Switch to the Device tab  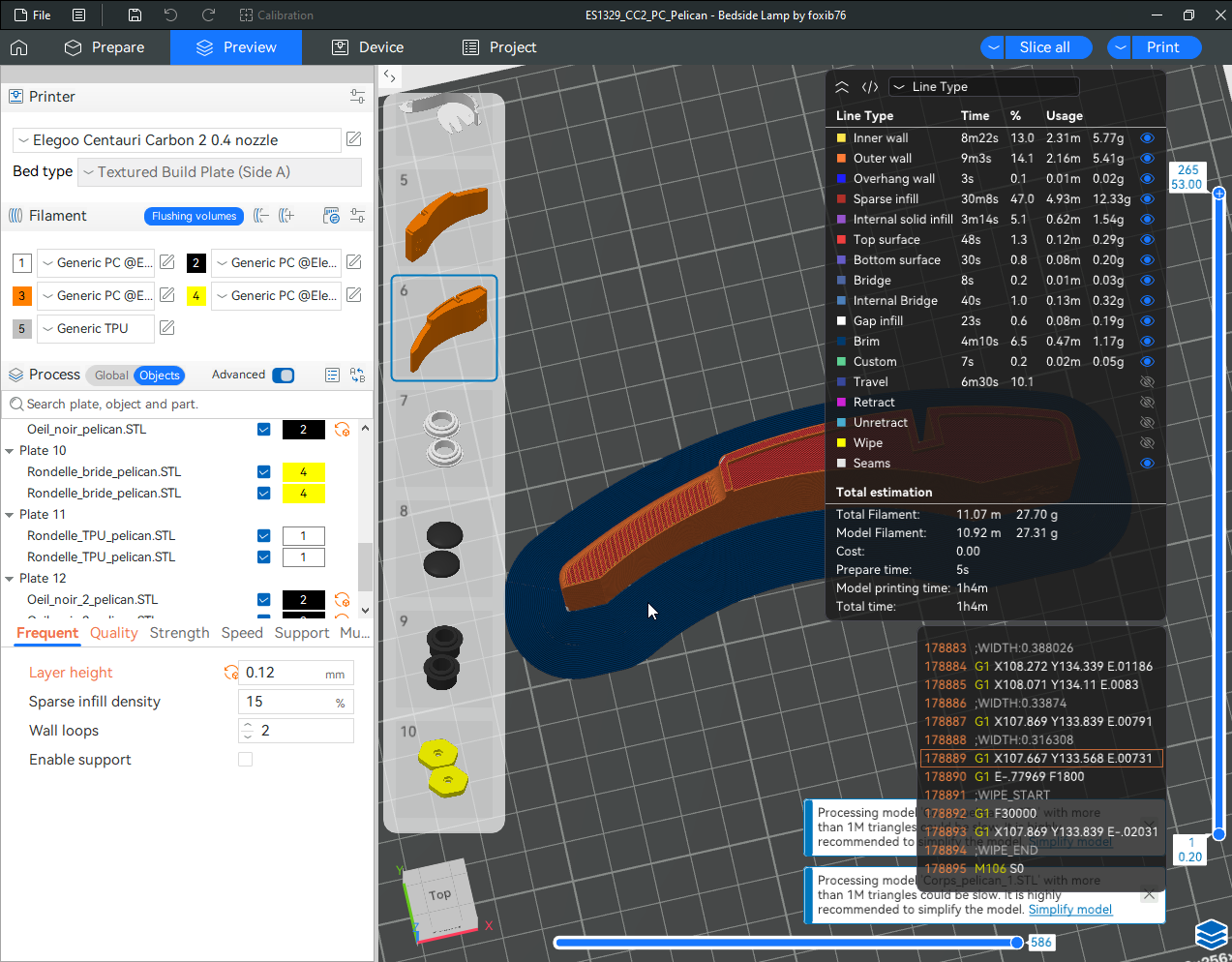click(x=368, y=47)
